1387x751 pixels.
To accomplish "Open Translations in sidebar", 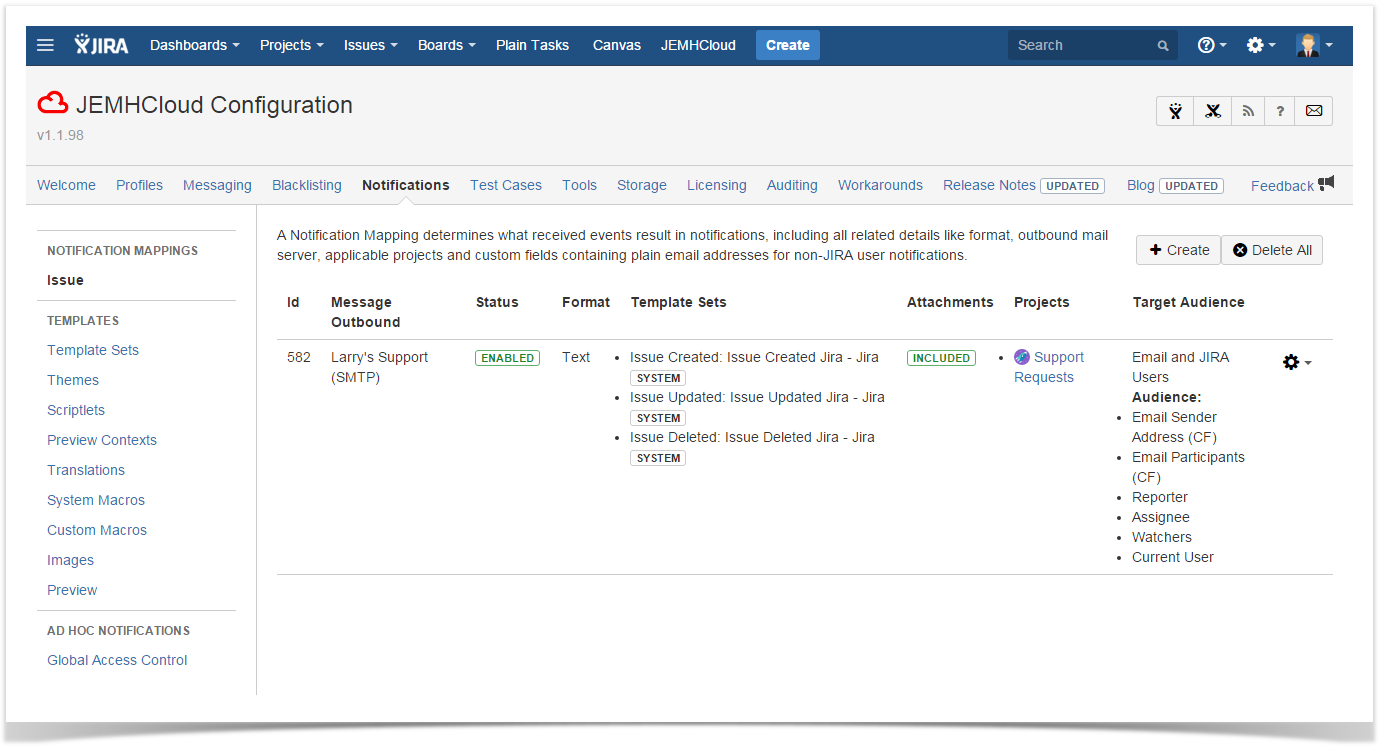I will click(x=86, y=470).
